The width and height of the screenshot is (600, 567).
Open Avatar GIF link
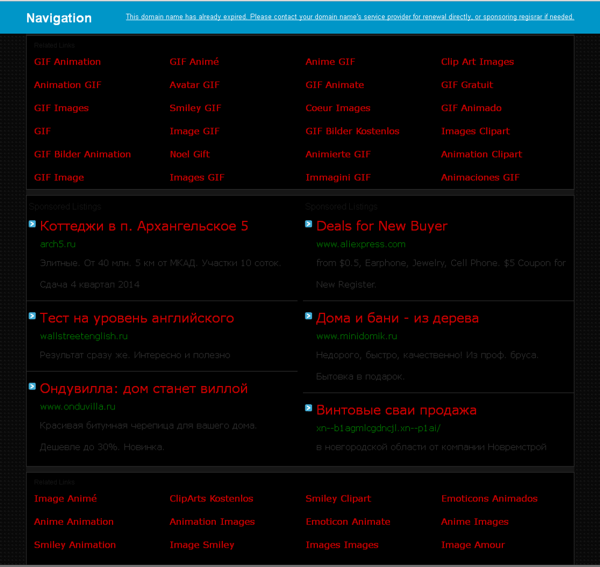click(194, 85)
